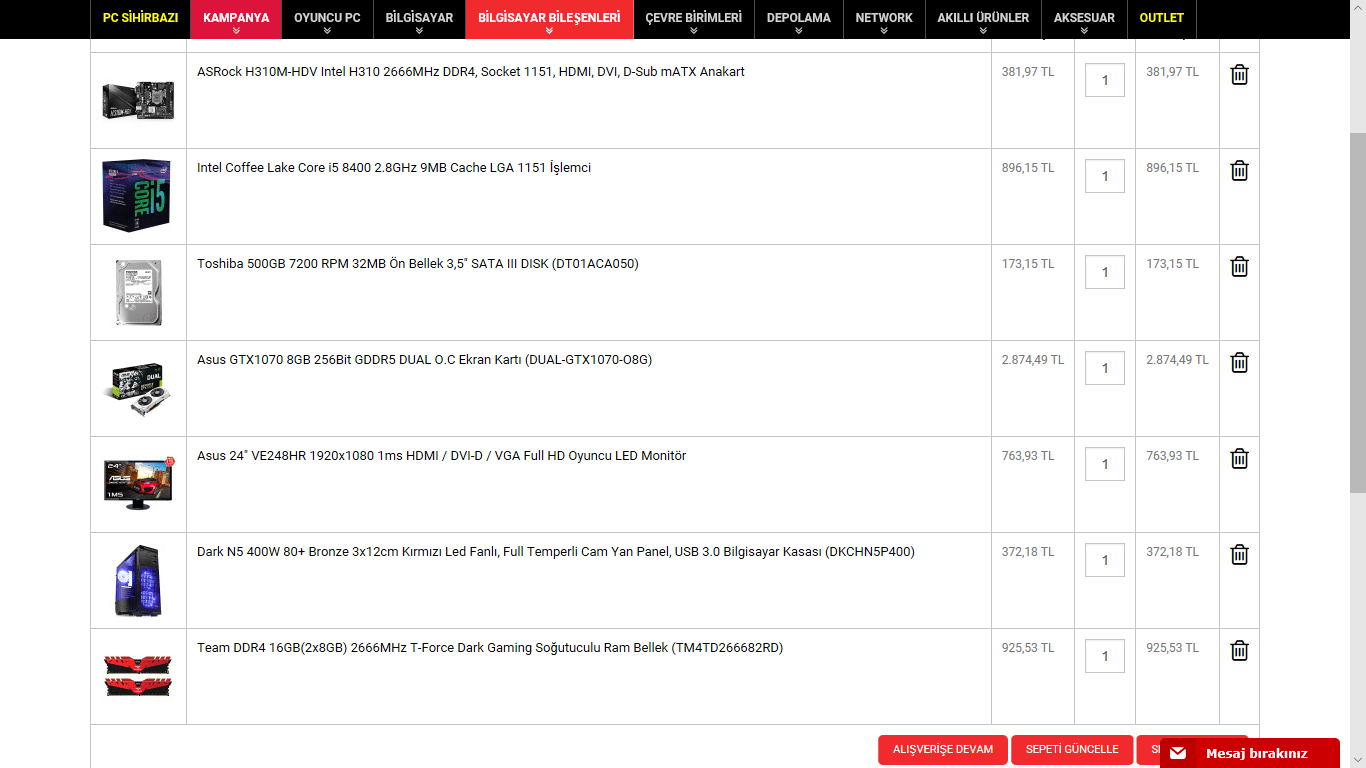1366x768 pixels.
Task: Expand the ÇEVRE BİRİMLERİ menu
Action: 694,19
